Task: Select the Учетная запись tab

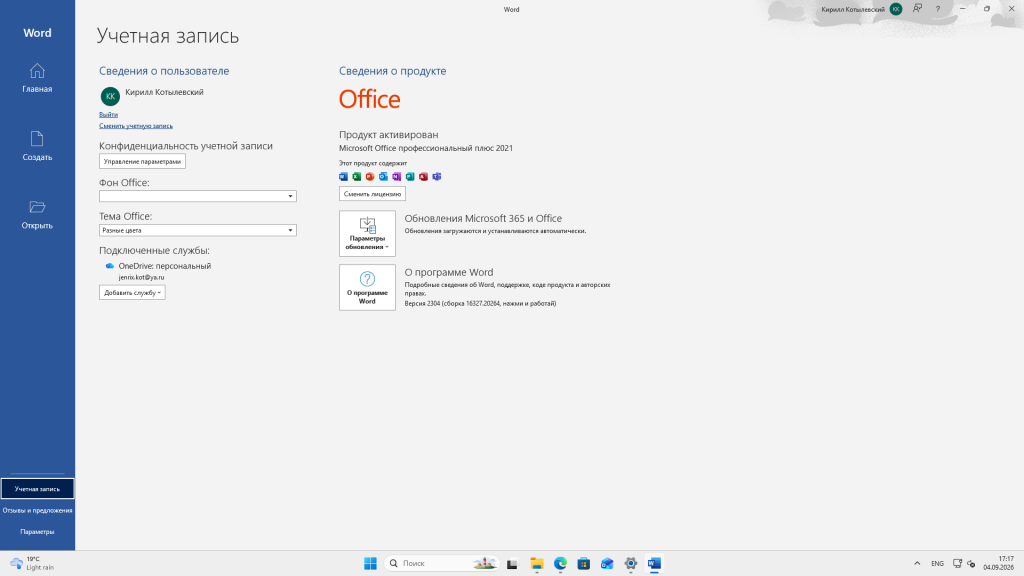Action: (x=37, y=488)
